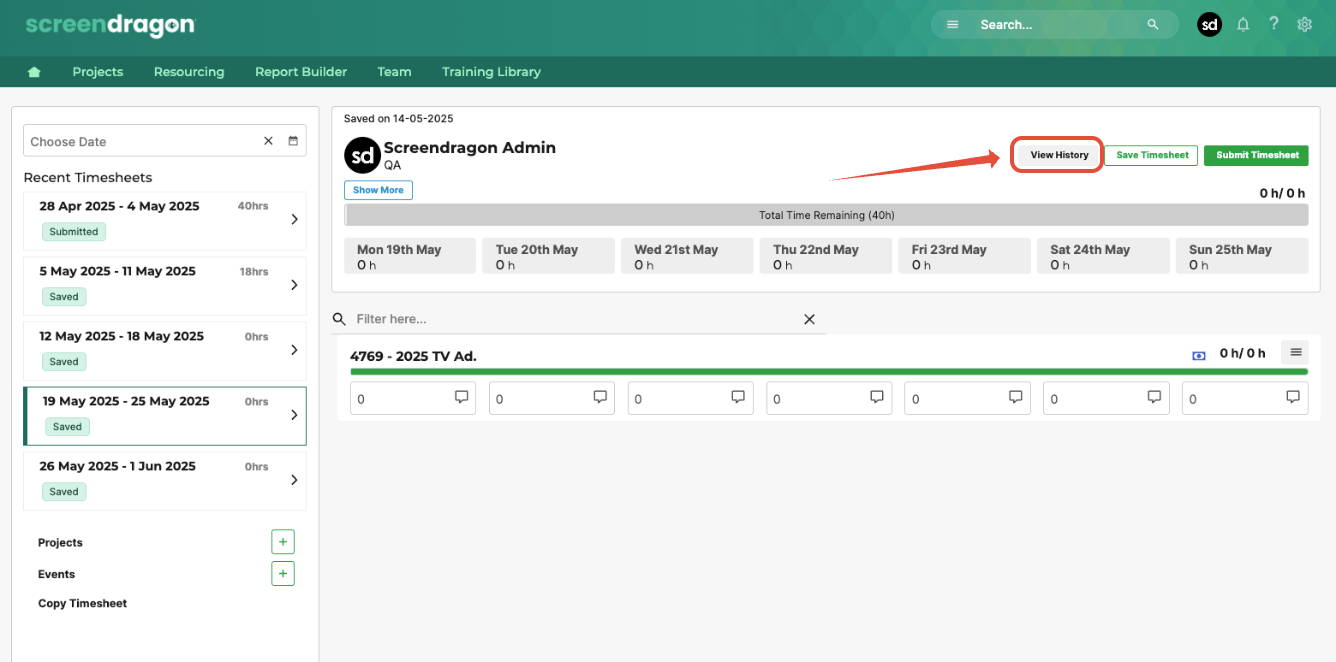Click the Show More button
The image size is (1336, 662).
(x=378, y=190)
